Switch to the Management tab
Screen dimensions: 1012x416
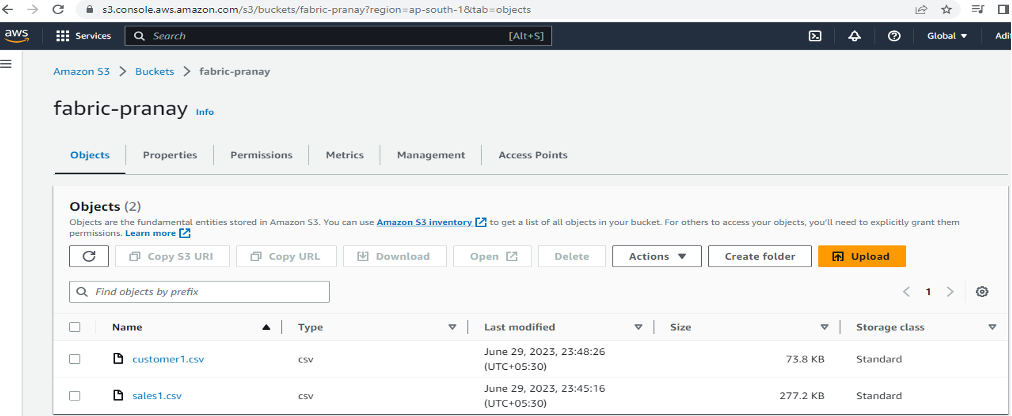click(431, 155)
